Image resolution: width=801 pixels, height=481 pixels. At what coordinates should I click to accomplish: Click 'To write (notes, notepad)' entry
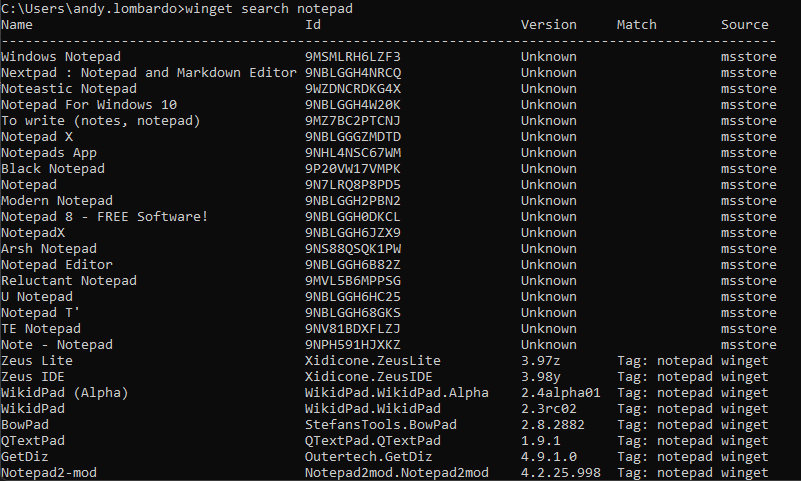[101, 121]
